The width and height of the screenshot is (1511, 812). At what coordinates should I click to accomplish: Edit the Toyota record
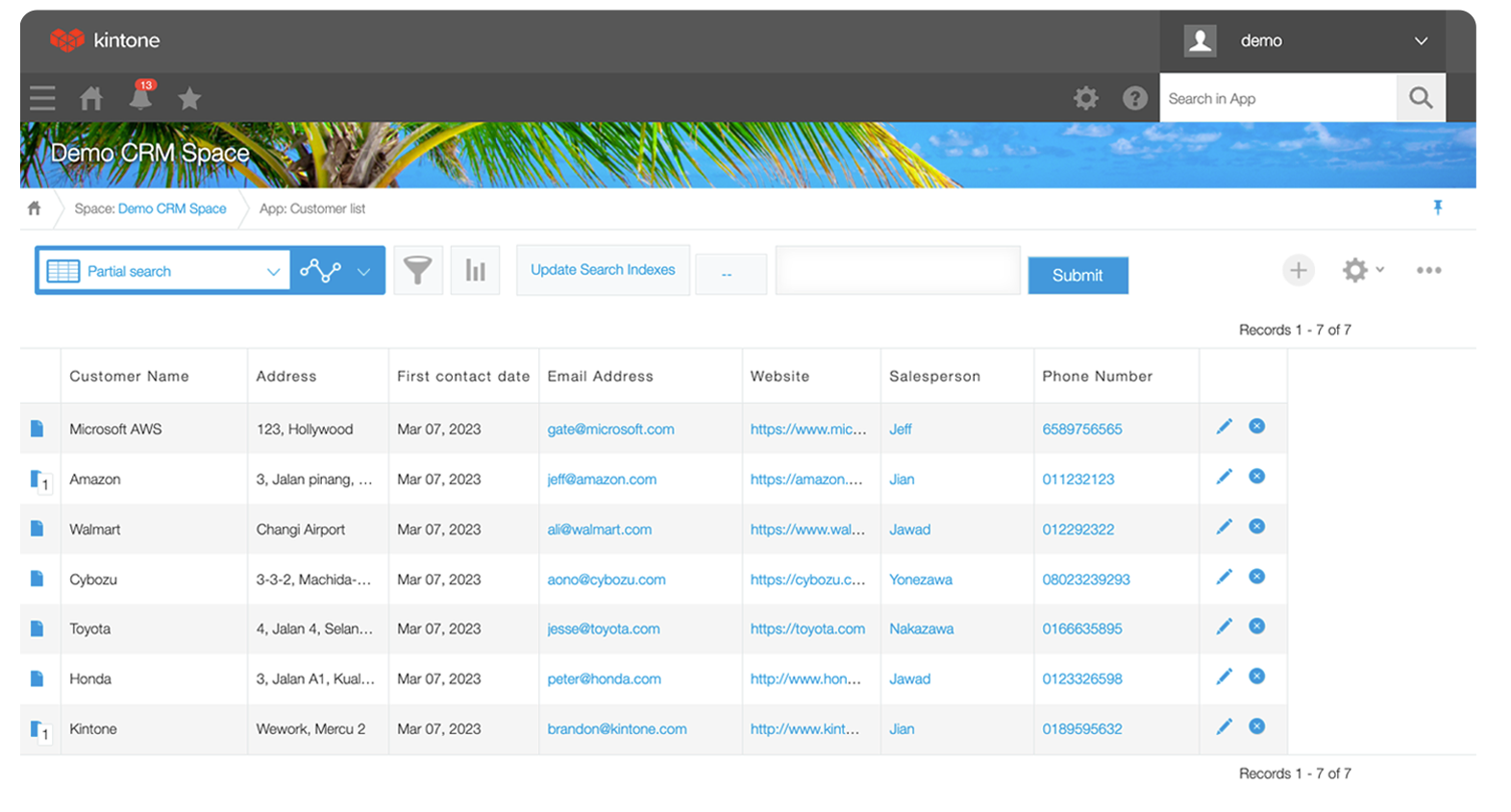[x=1225, y=626]
